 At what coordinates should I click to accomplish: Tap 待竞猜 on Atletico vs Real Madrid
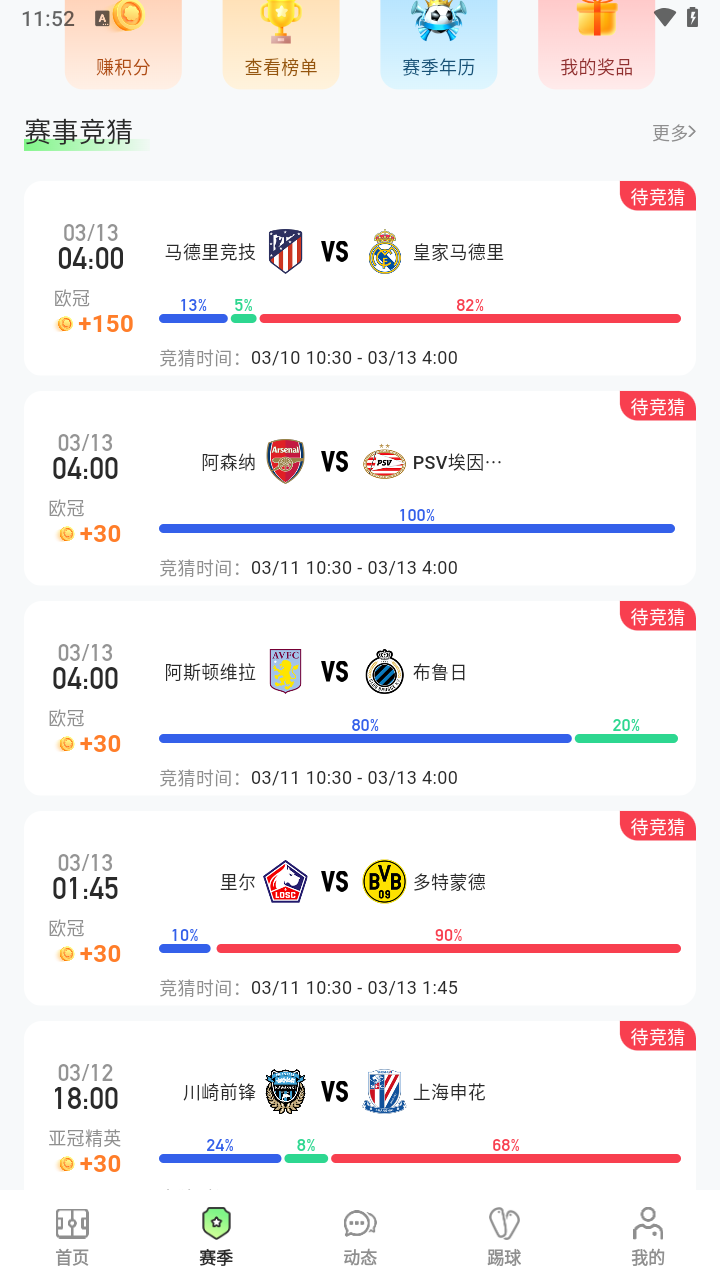(x=658, y=197)
